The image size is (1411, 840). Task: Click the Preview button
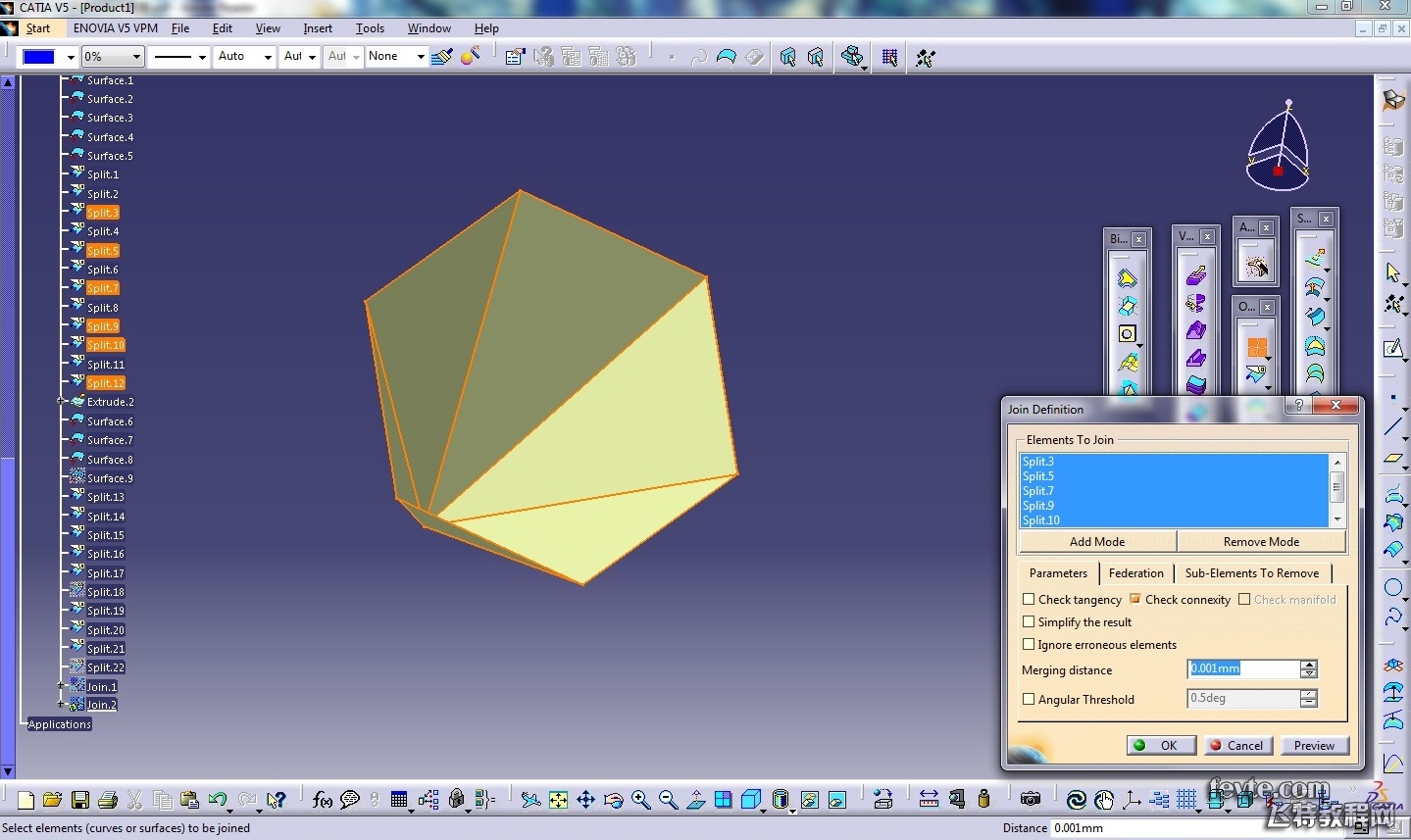(x=1314, y=745)
